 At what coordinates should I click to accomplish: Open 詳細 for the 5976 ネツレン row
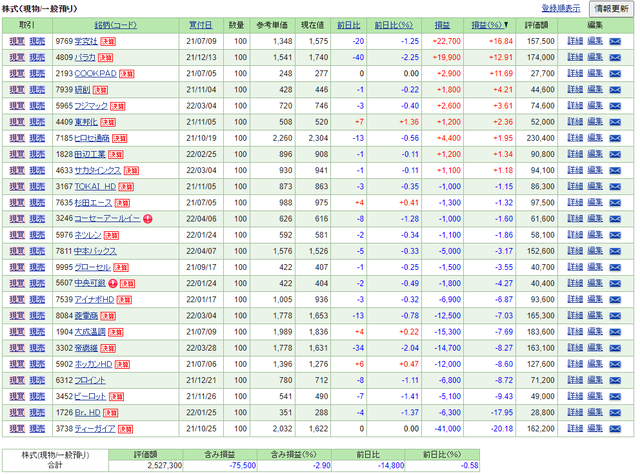point(575,235)
